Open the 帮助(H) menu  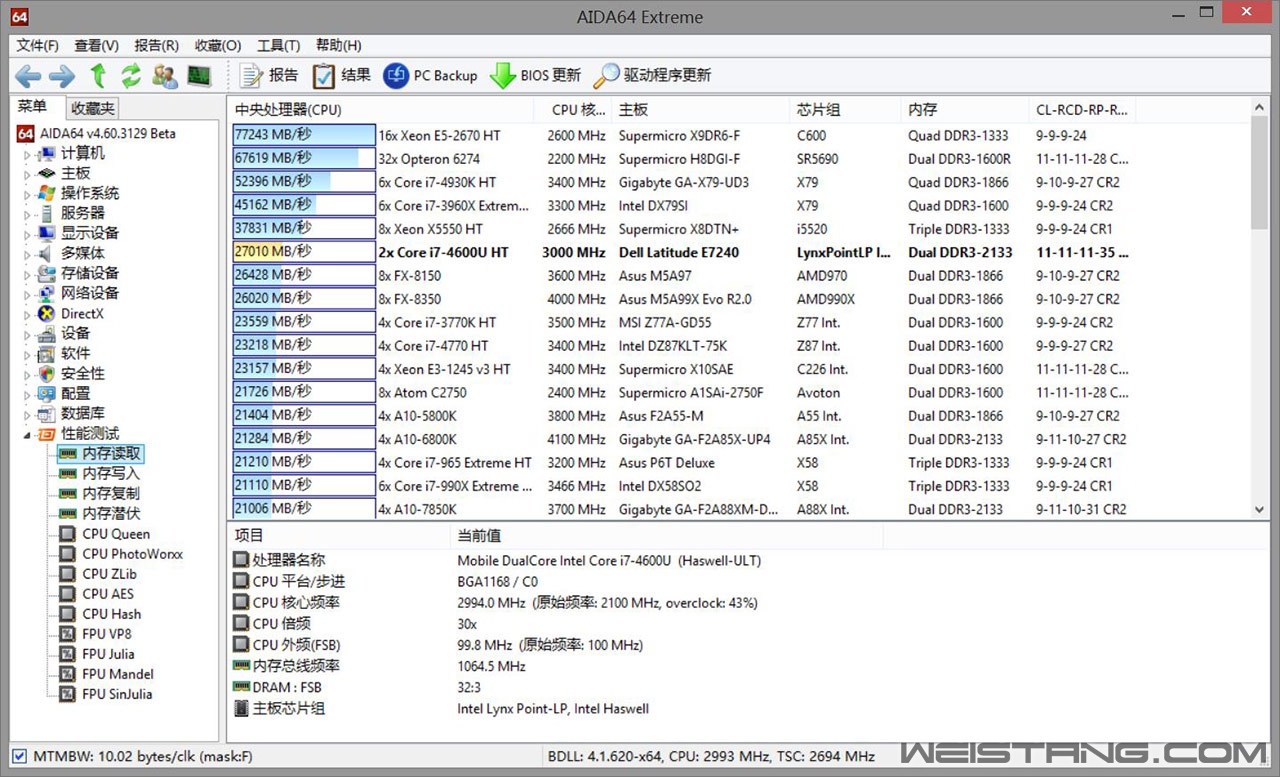[338, 45]
